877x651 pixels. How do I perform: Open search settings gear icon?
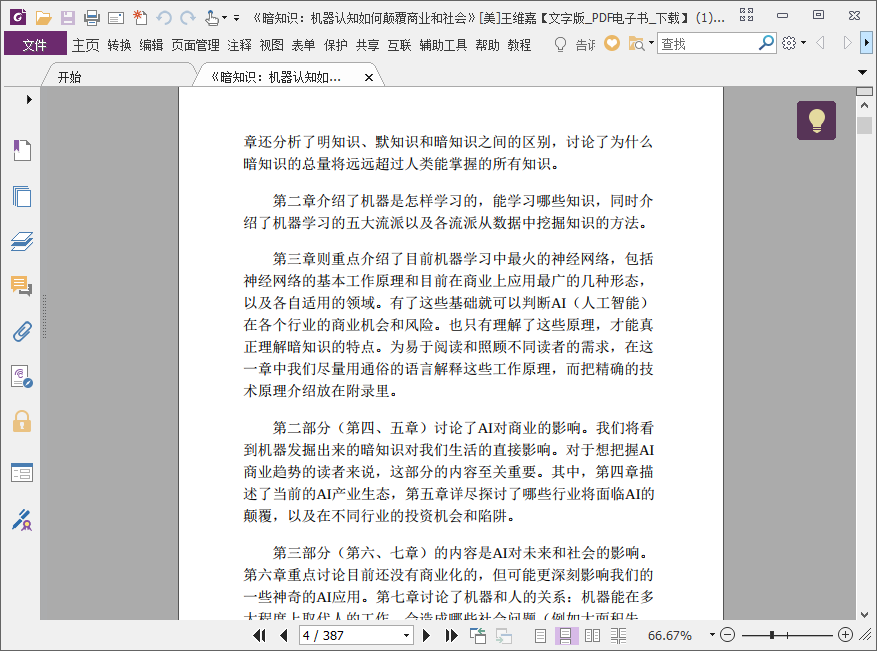789,43
